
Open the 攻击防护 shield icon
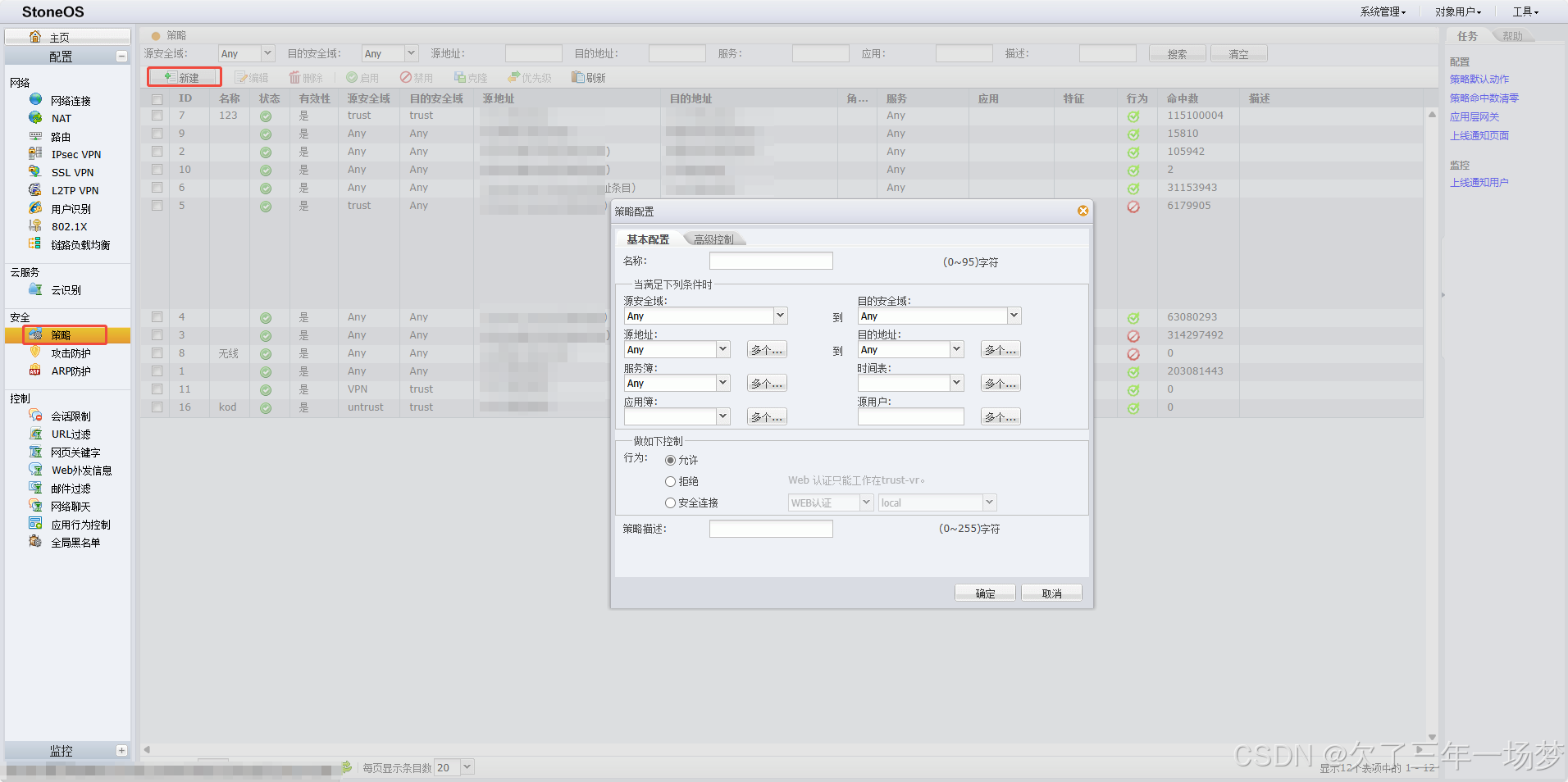[x=35, y=352]
